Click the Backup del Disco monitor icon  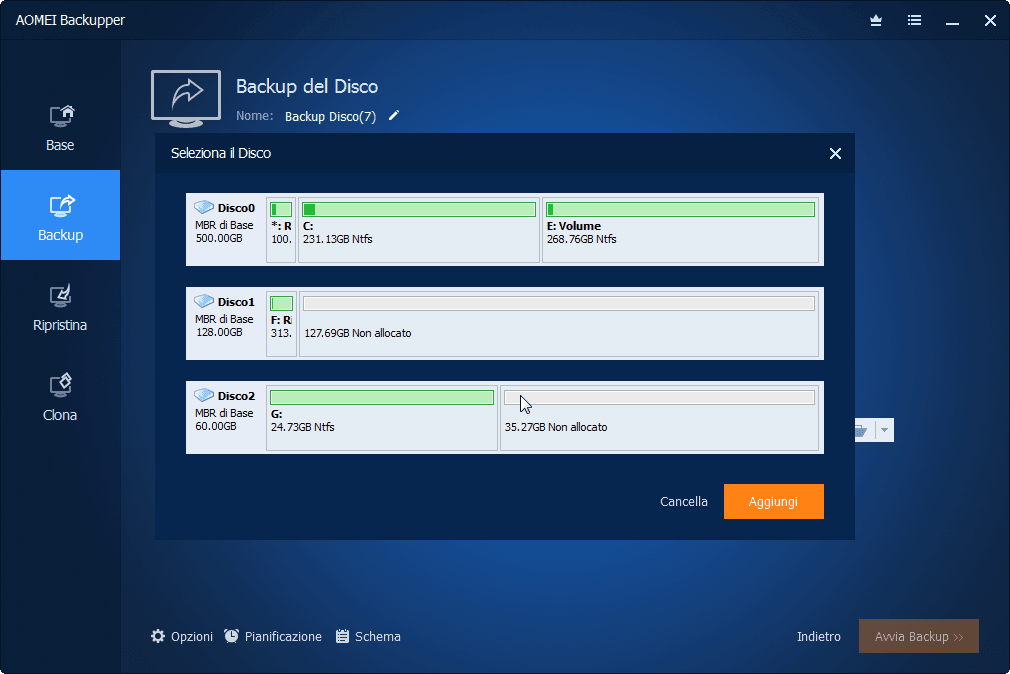point(186,99)
